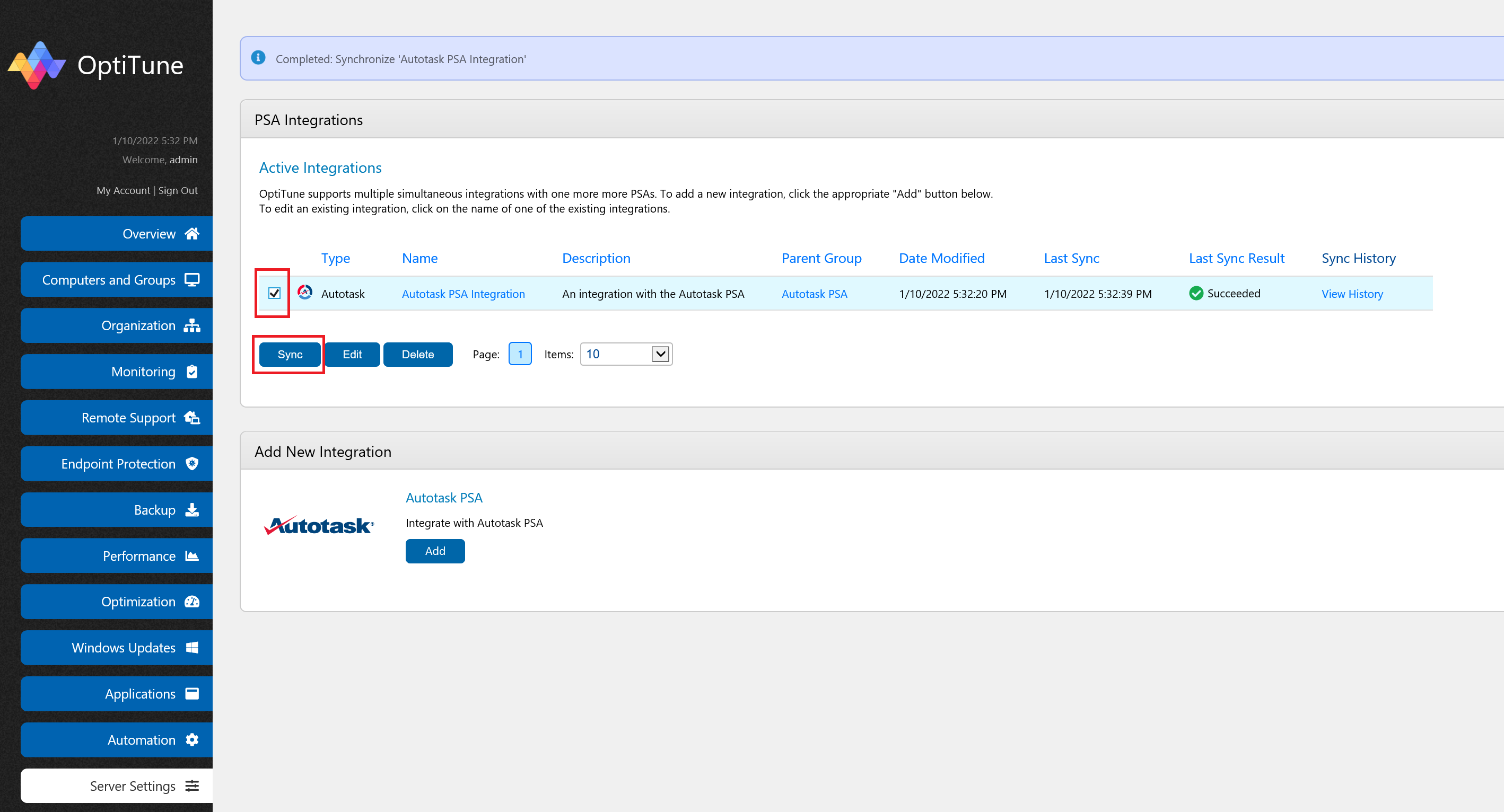Click the 'Completed: Synchronize' banner message
Image resolution: width=1504 pixels, height=812 pixels.
click(400, 59)
